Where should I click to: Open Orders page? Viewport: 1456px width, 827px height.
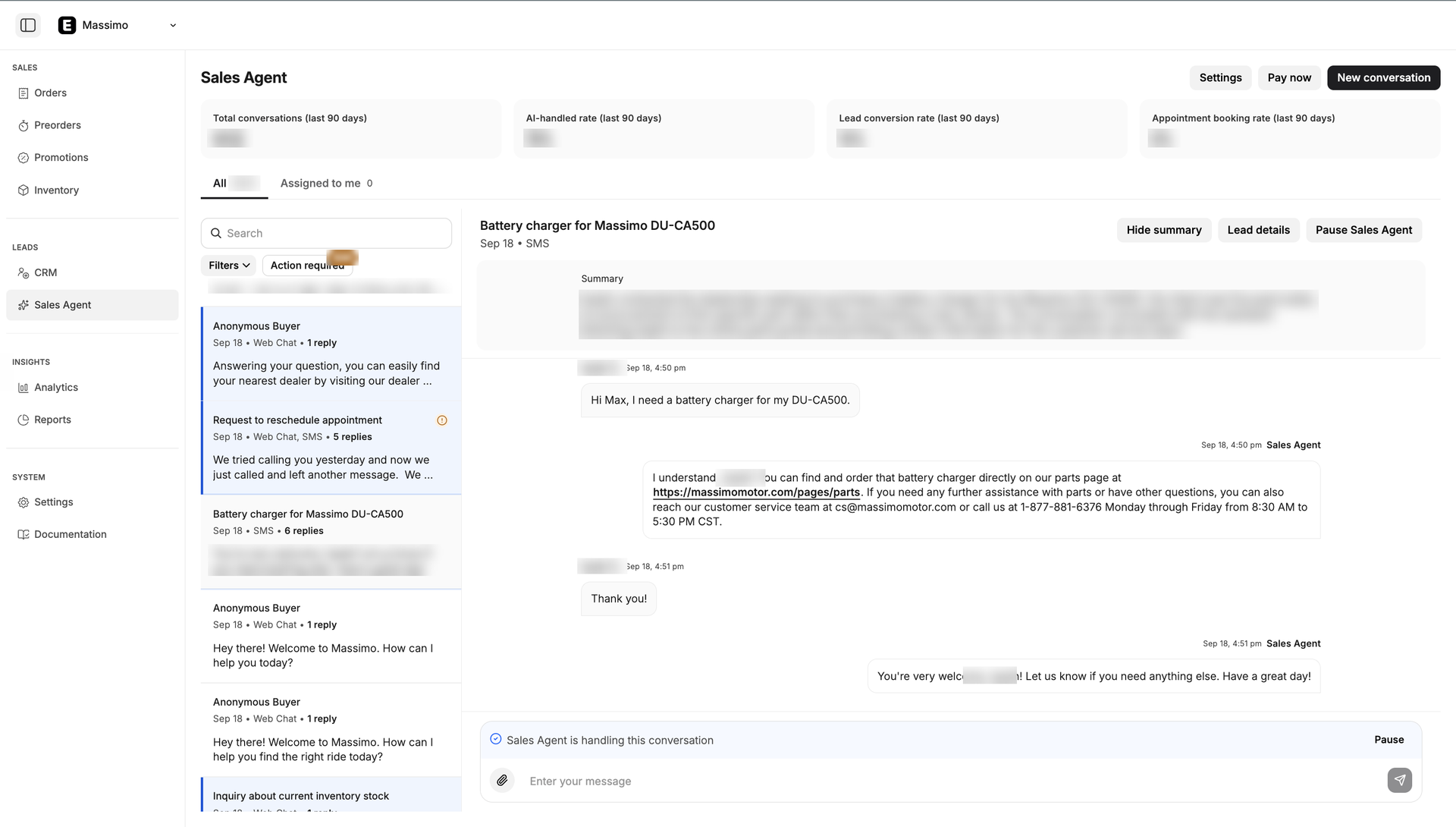click(93, 93)
